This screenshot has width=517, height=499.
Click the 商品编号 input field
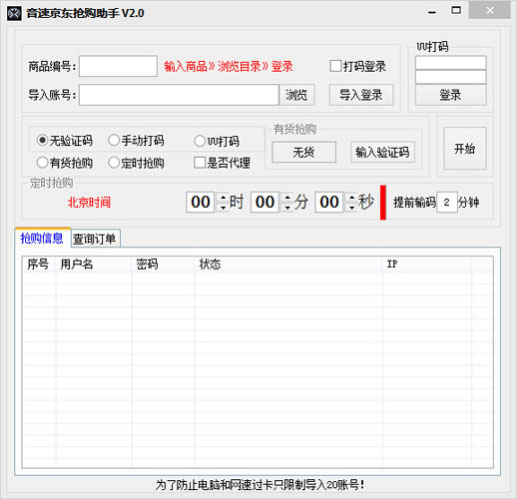[x=118, y=66]
